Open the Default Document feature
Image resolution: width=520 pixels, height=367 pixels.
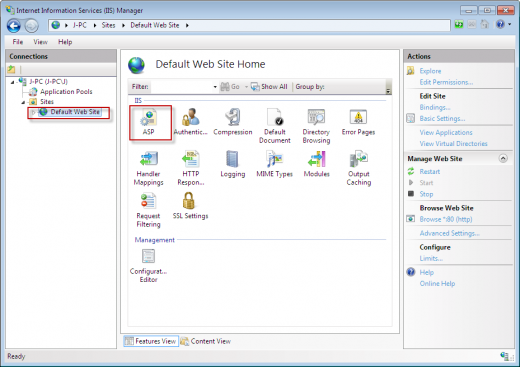(275, 126)
